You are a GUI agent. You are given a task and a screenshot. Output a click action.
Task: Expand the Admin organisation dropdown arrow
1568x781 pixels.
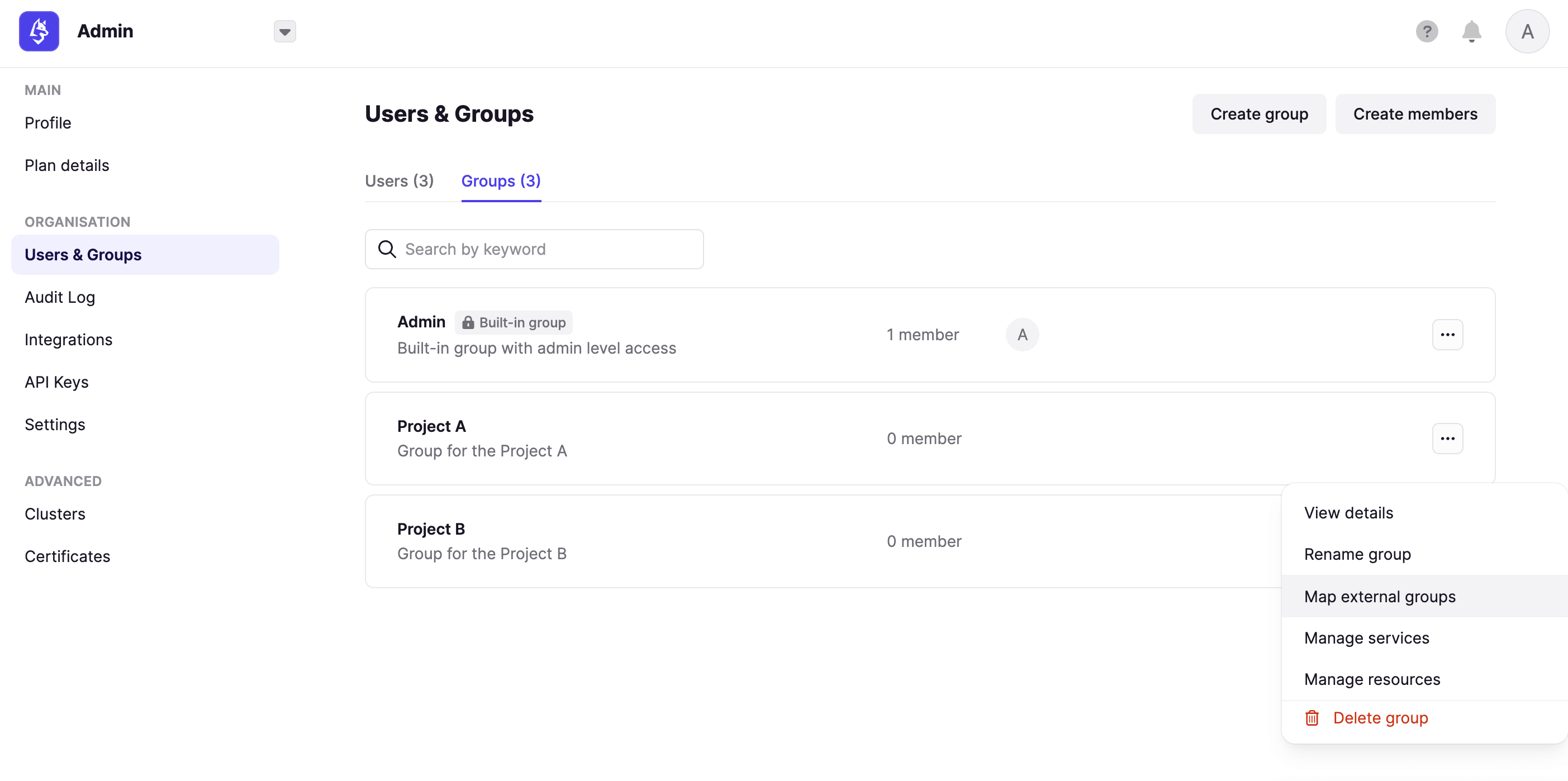tap(284, 32)
